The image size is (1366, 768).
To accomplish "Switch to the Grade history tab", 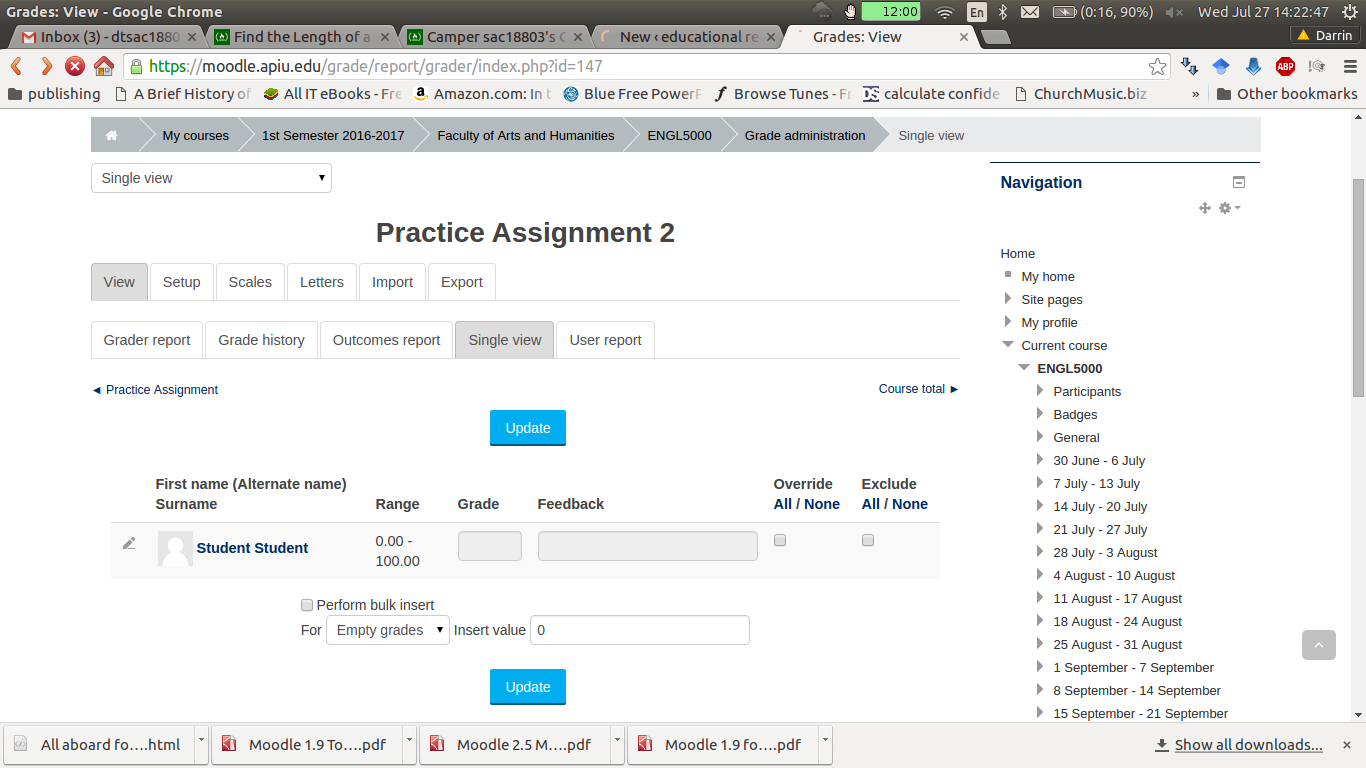I will [x=261, y=340].
